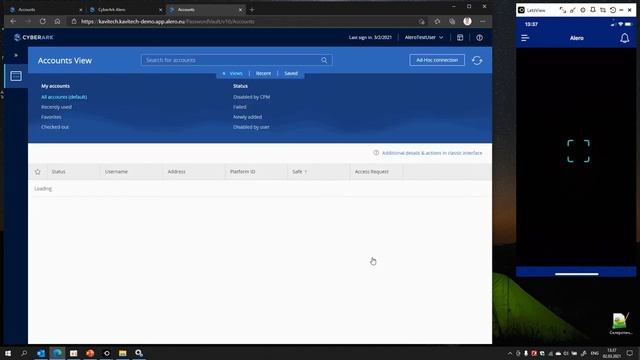Open the browser settings ellipsis menu

pyautogui.click(x=482, y=21)
